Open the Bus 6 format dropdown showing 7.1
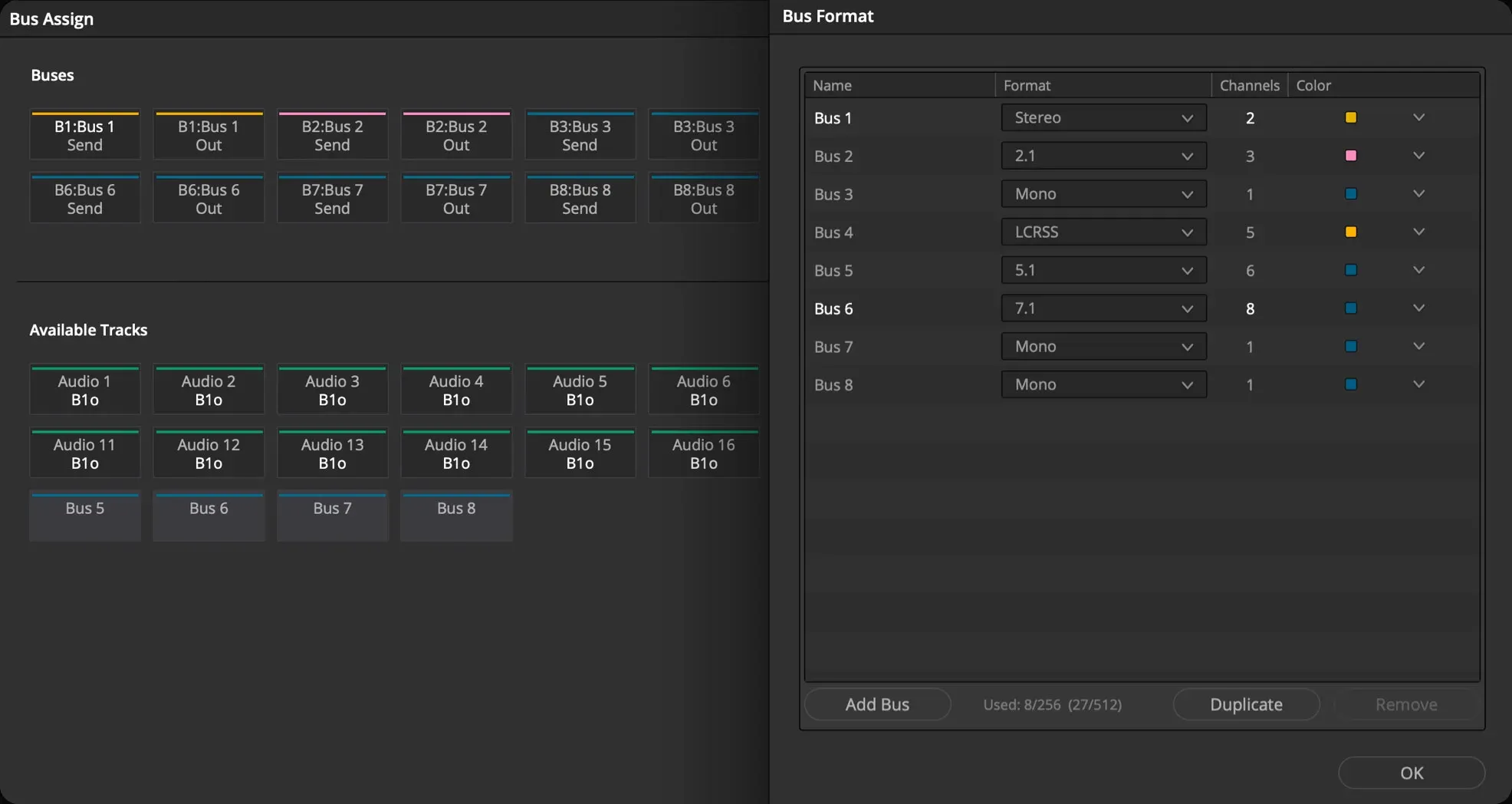 1103,308
